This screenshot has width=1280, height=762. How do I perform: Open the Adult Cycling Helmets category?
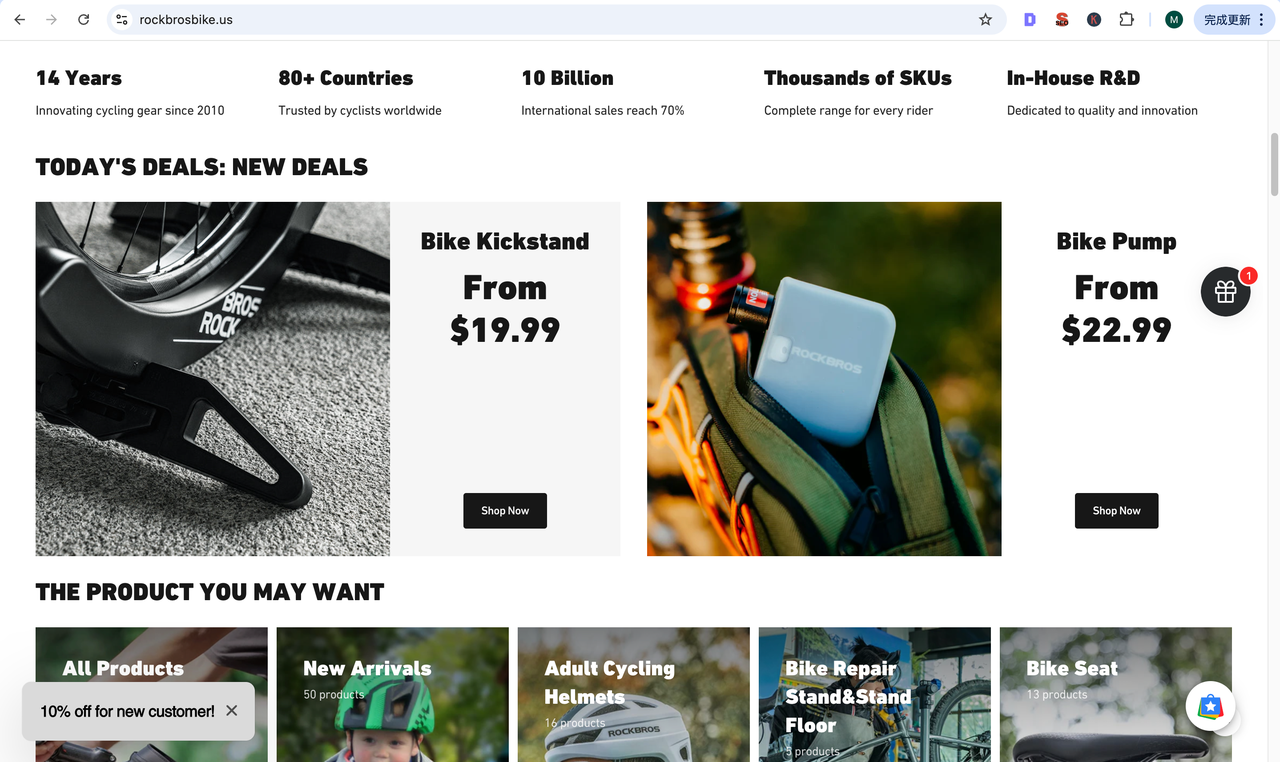633,694
